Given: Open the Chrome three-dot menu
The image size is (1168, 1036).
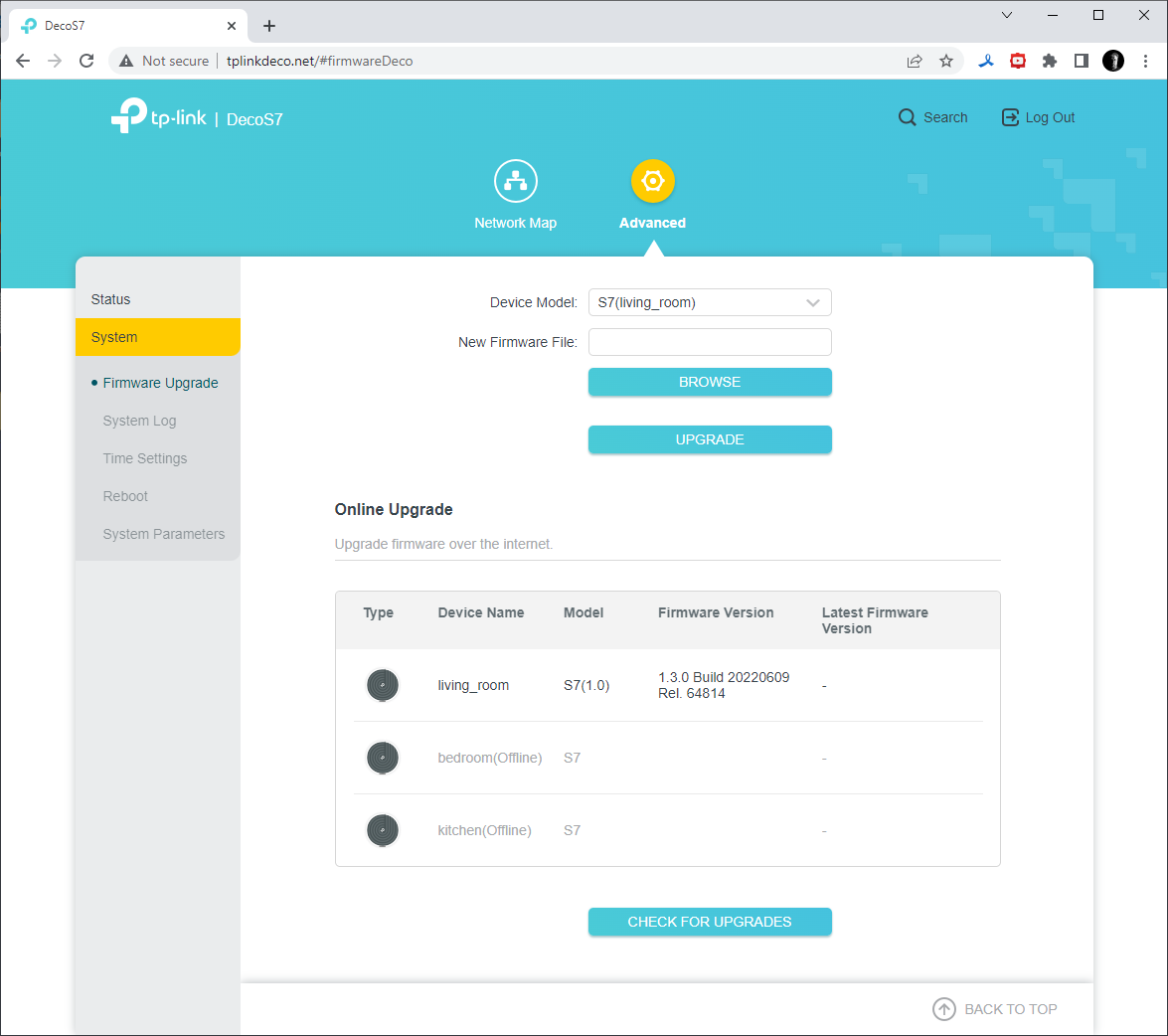Looking at the screenshot, I should click(1145, 61).
